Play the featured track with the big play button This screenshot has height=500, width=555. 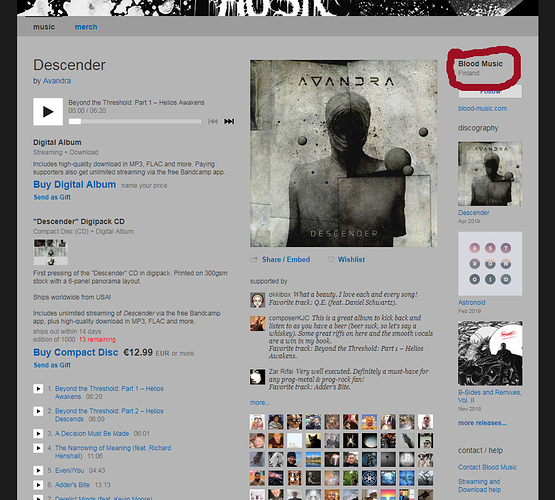48,112
